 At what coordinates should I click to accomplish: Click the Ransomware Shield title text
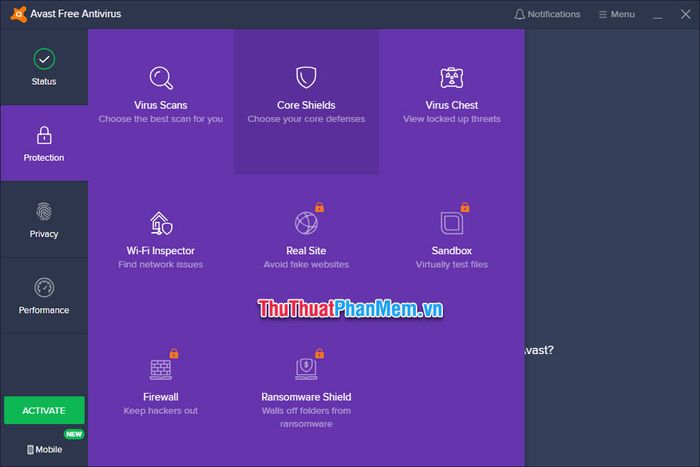tap(306, 396)
